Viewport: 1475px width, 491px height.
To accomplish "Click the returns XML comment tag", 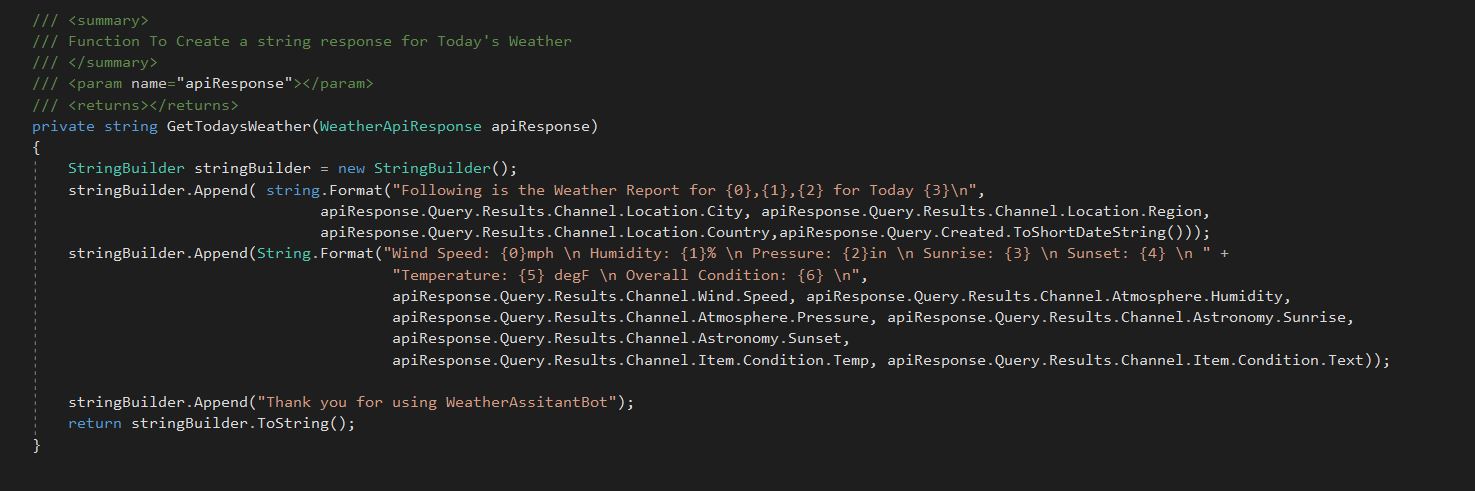I will coord(153,105).
